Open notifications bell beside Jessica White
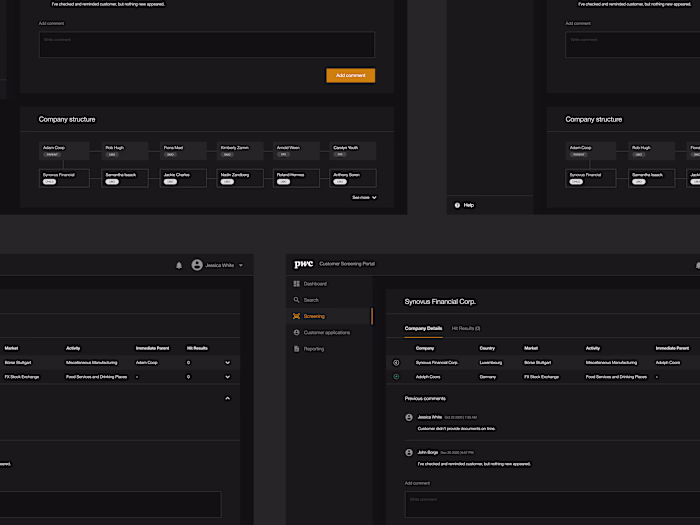This screenshot has height=525, width=700. [179, 265]
